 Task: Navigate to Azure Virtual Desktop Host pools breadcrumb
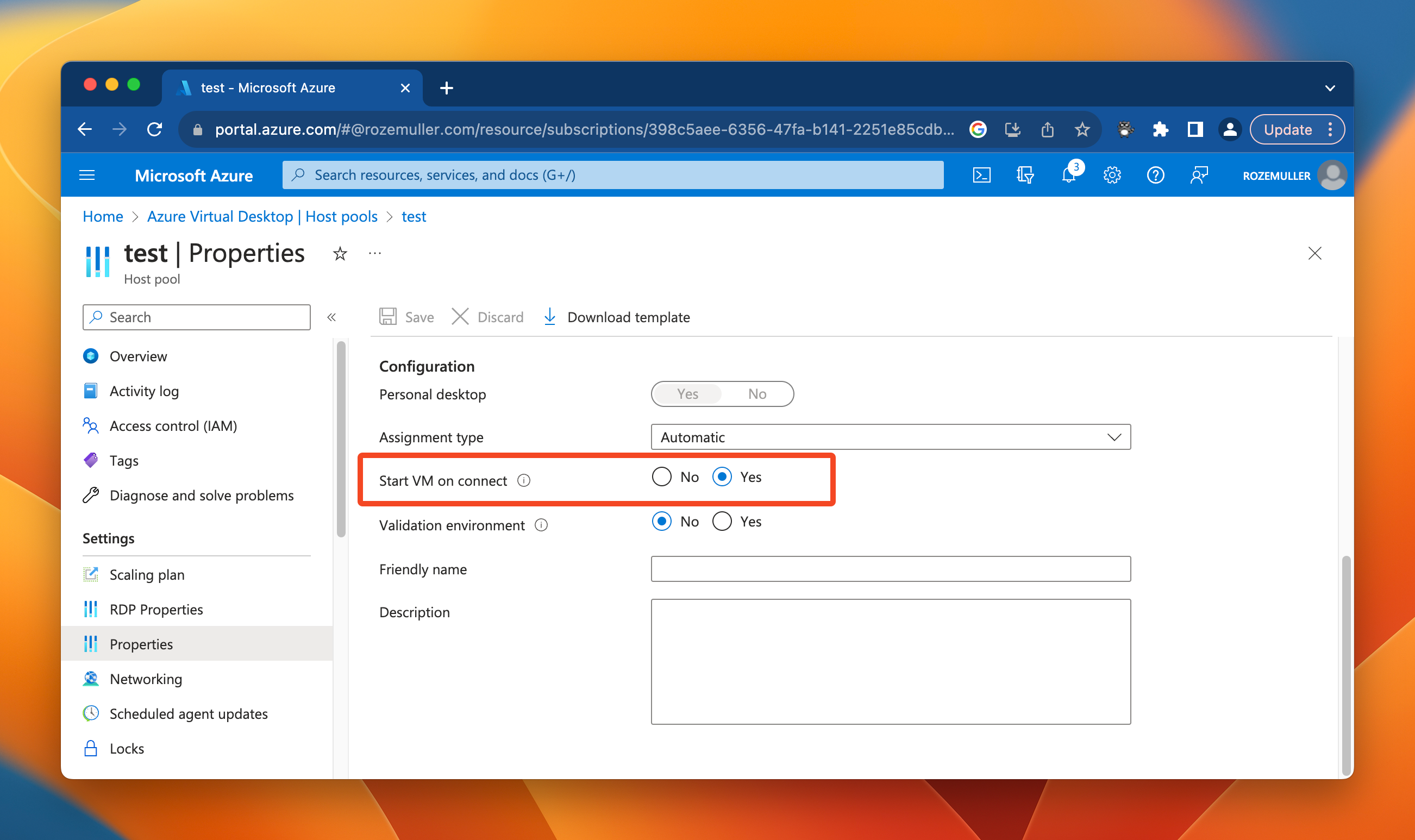(262, 217)
